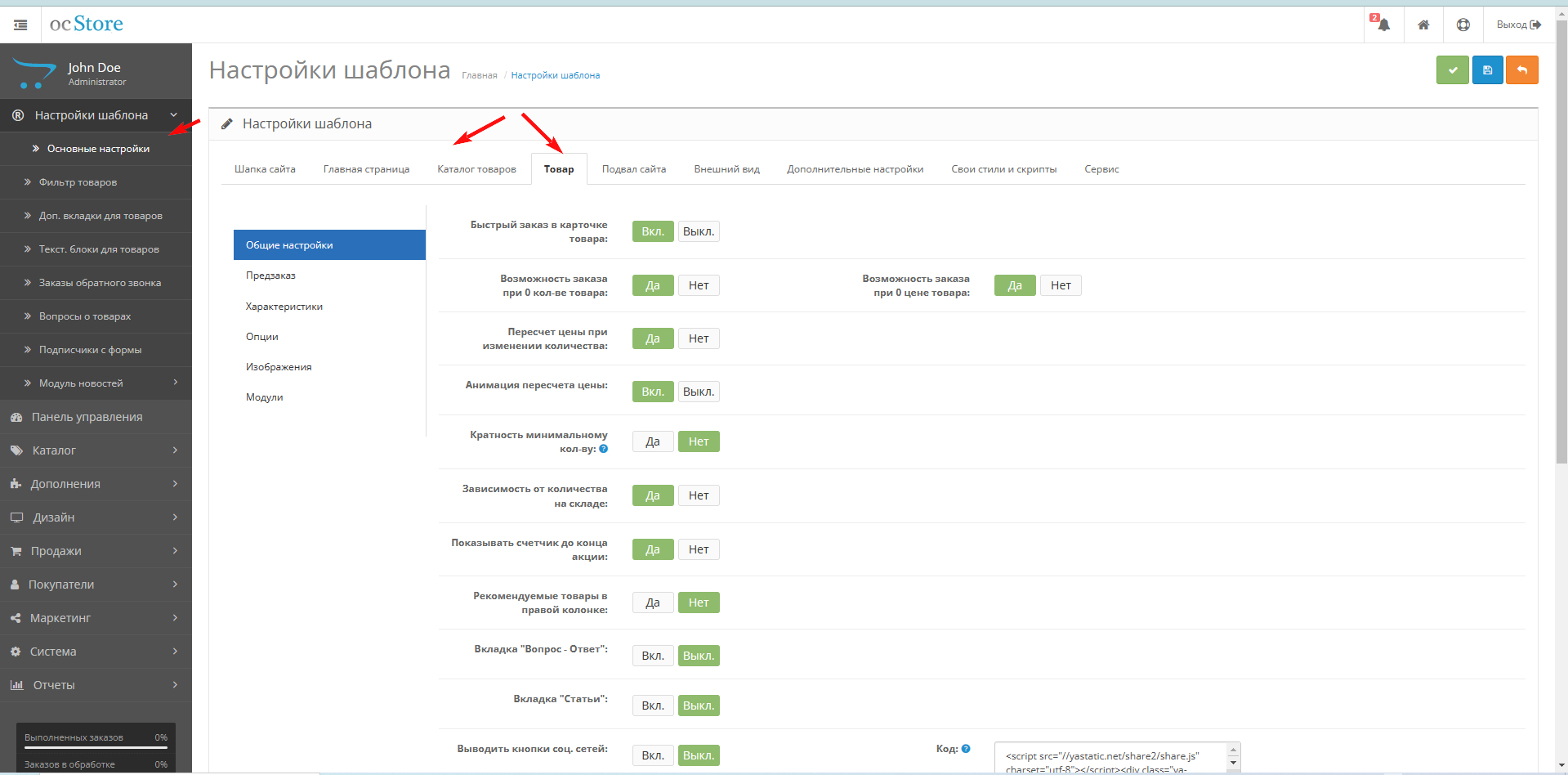Image resolution: width=1568 pixels, height=775 pixels.
Task: Expand the Модуль новостей submenu
Action: pyautogui.click(x=96, y=383)
